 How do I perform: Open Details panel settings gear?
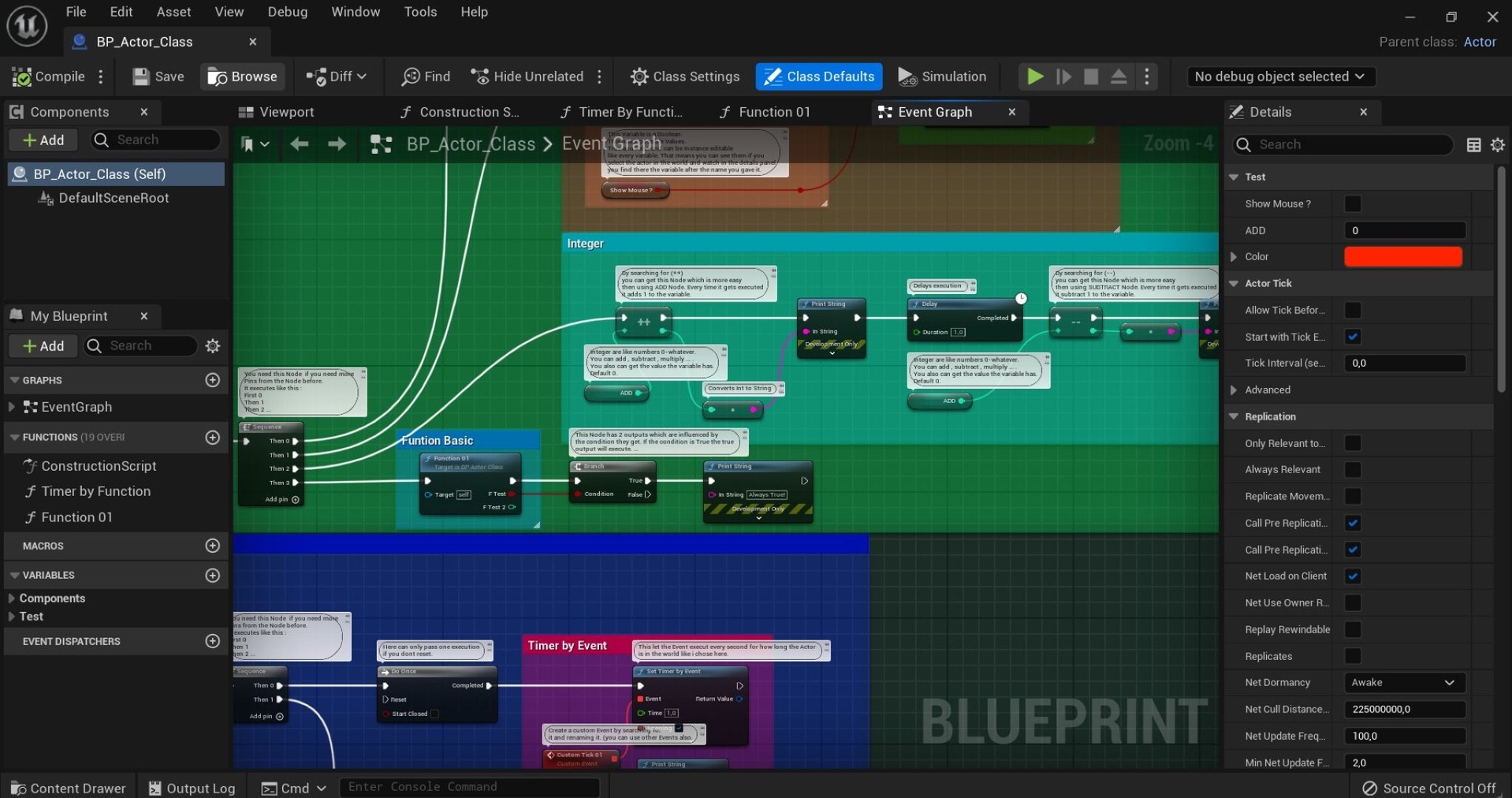pyautogui.click(x=1498, y=144)
